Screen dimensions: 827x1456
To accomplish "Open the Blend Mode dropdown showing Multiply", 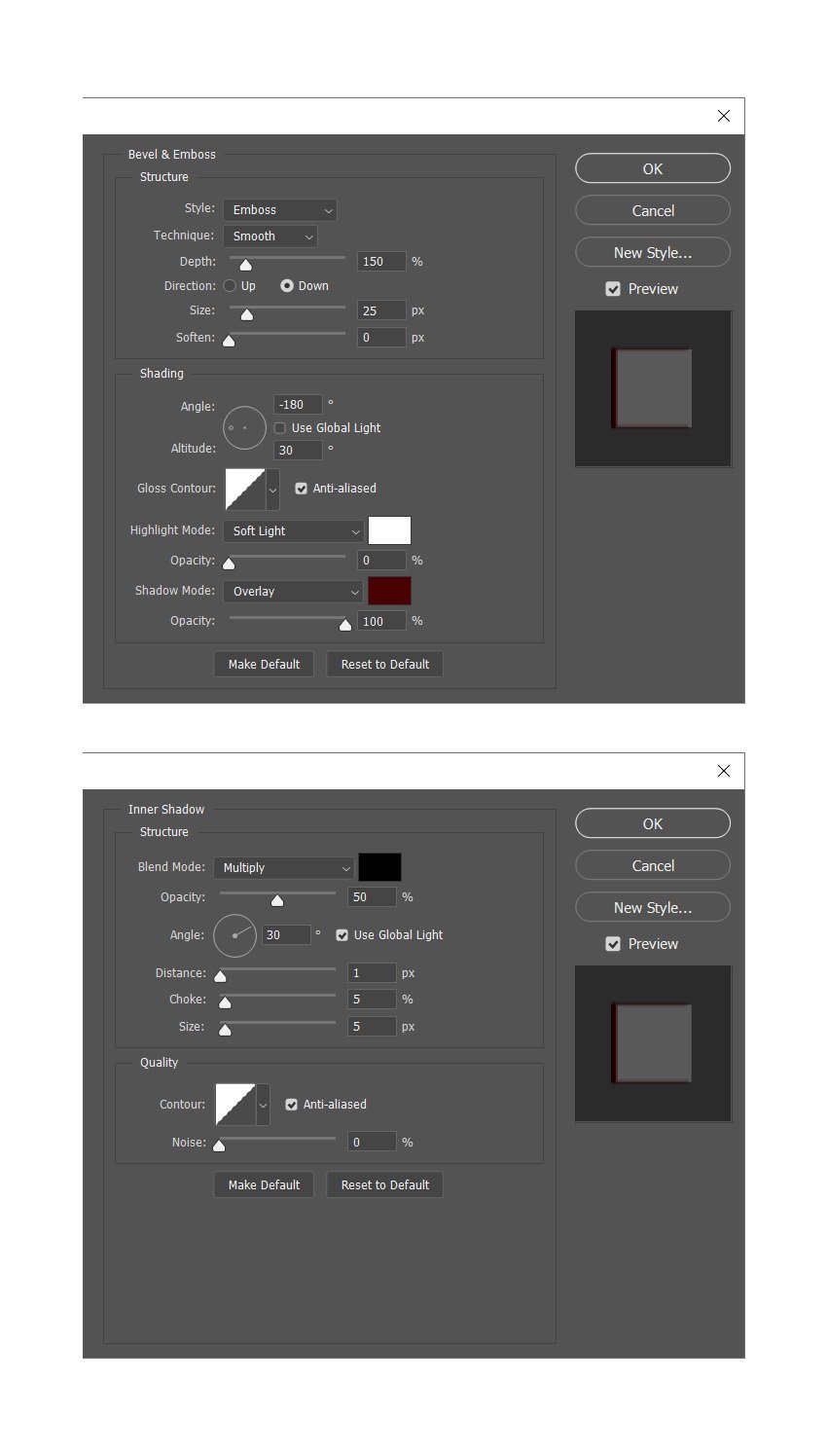I will pyautogui.click(x=283, y=867).
